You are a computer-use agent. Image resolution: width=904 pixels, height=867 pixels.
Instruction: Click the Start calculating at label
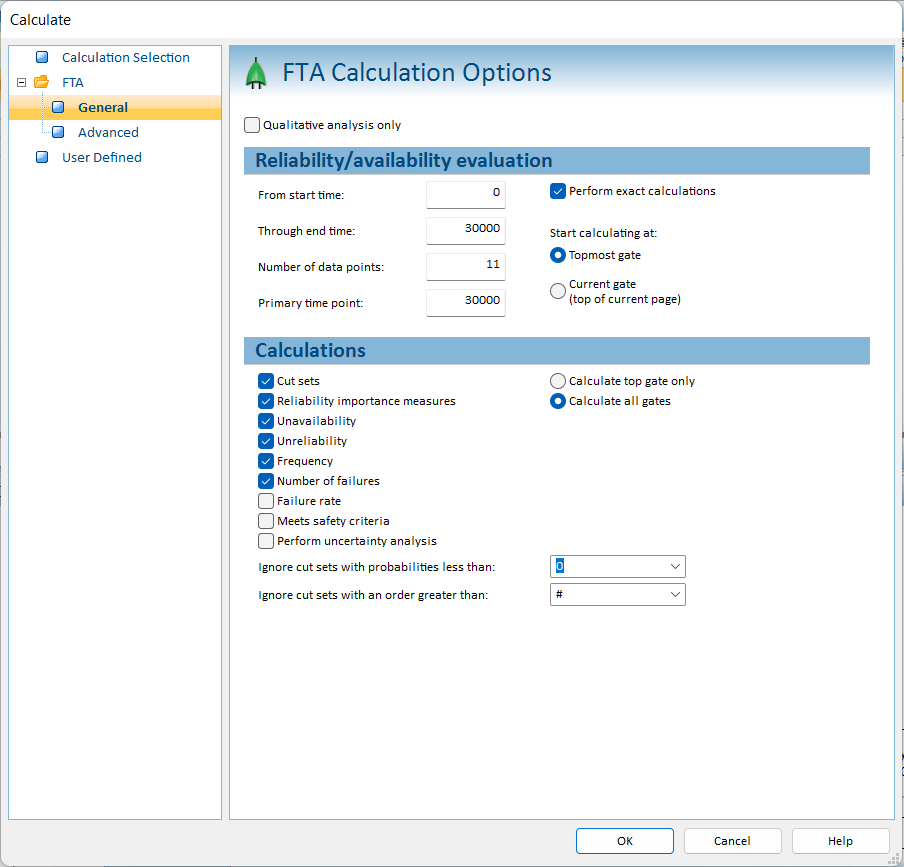coord(603,233)
